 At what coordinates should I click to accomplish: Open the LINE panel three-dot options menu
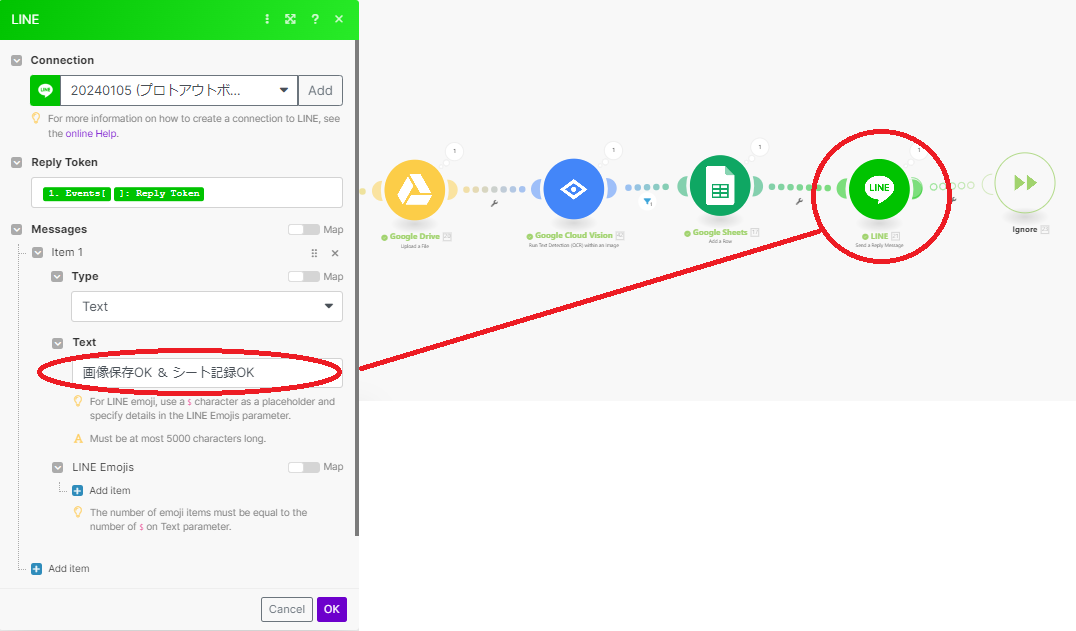267,19
